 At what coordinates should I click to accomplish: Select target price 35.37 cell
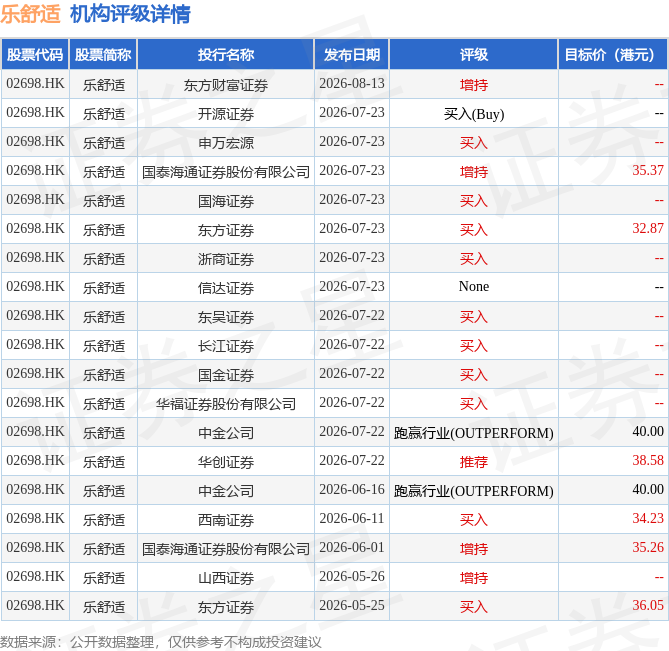(x=613, y=171)
